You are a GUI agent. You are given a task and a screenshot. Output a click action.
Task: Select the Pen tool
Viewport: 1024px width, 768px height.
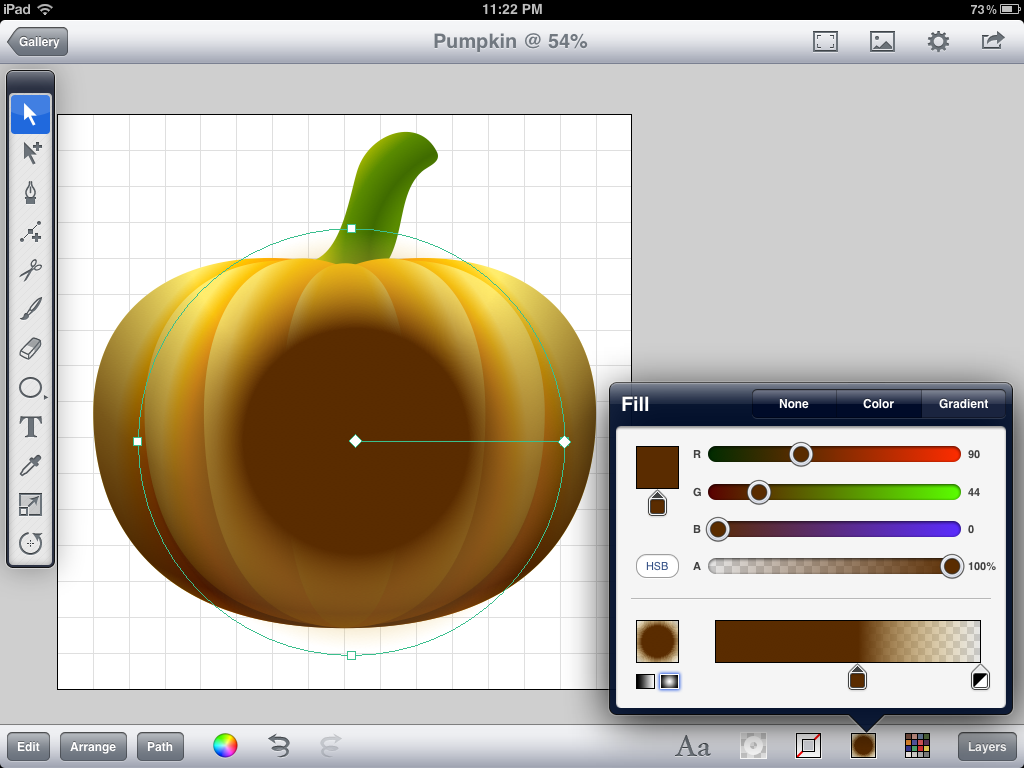[30, 192]
